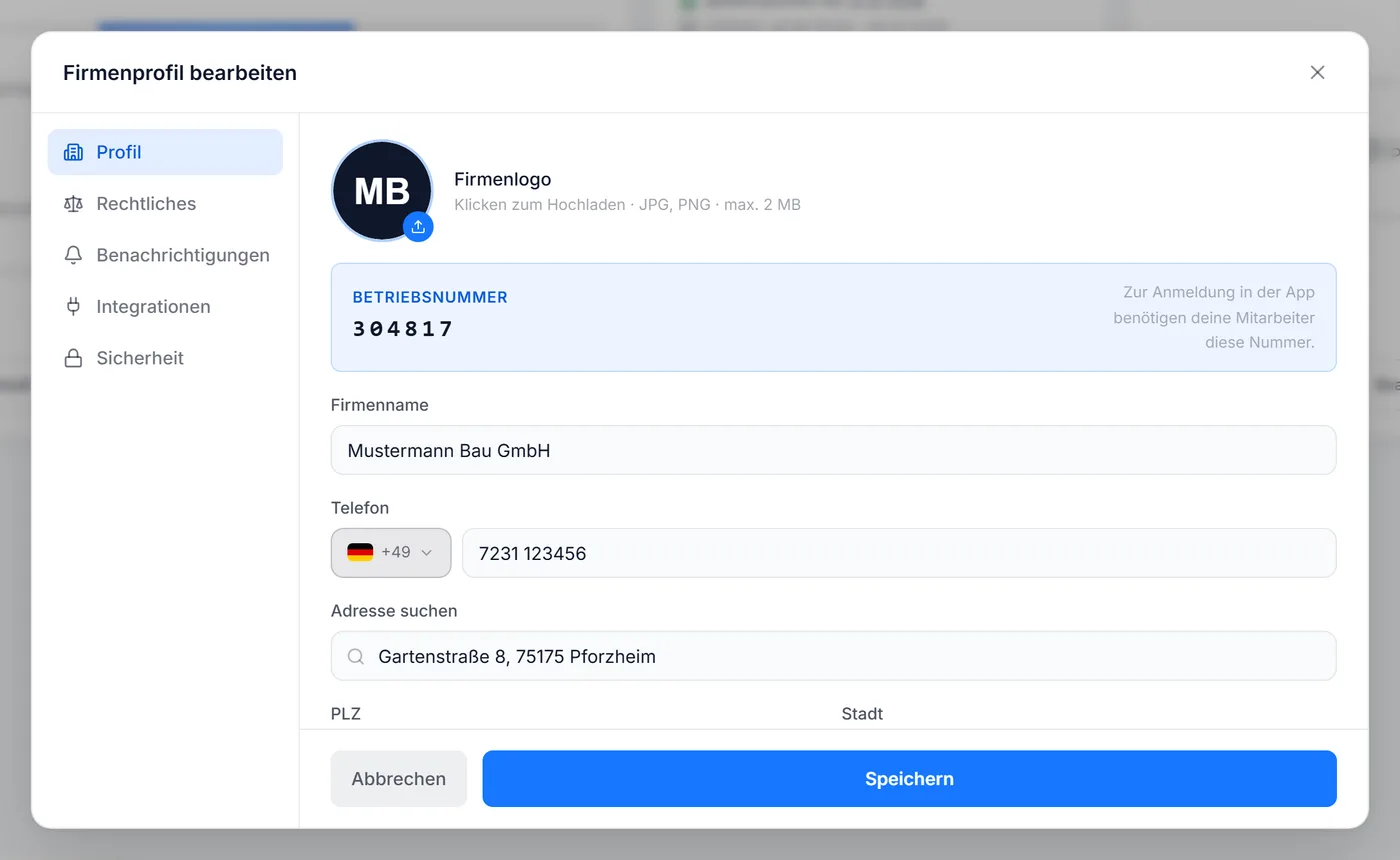
Task: Switch to the Integrationen section
Action: 165,307
